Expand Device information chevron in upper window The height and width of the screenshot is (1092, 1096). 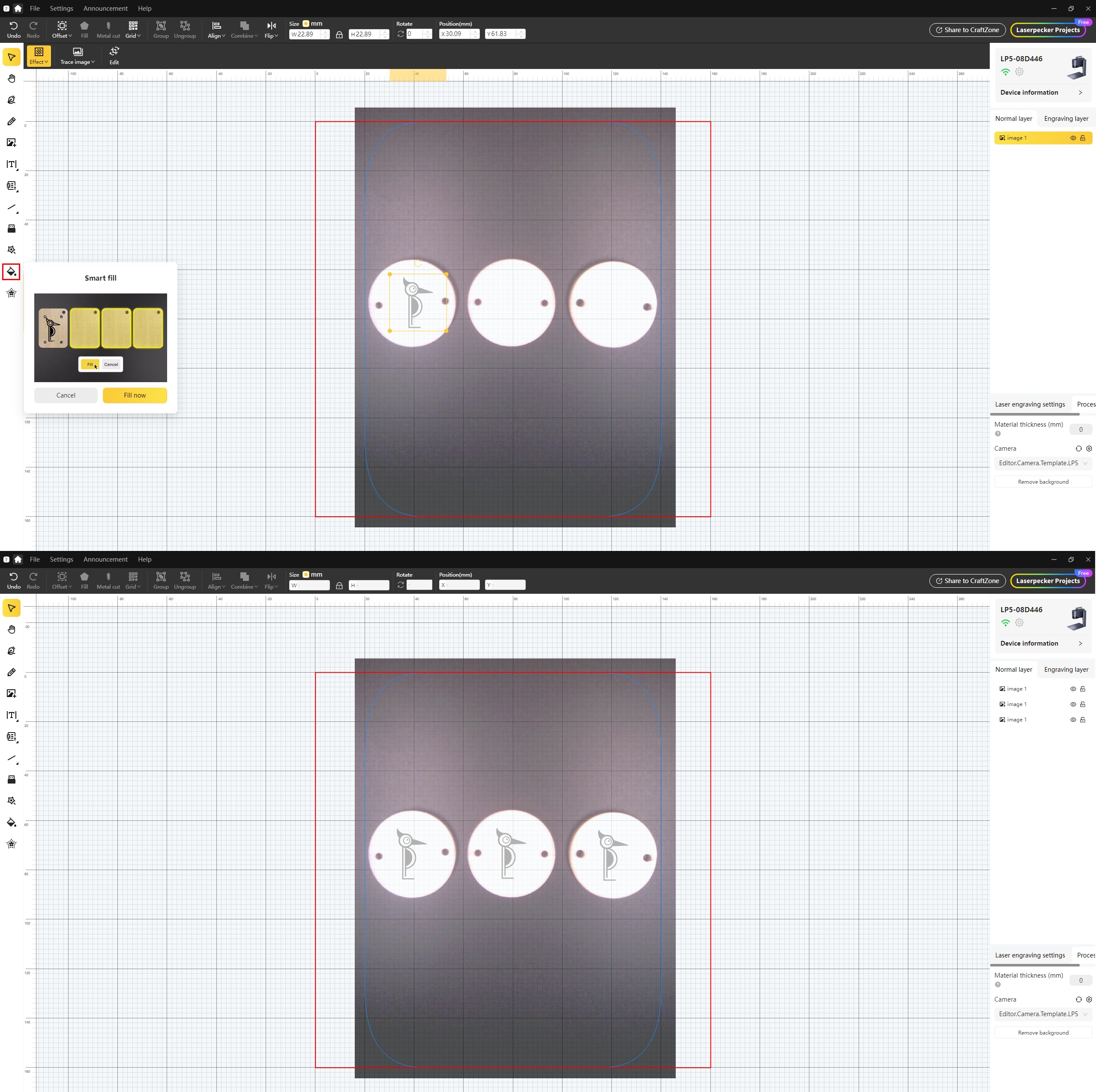(1080, 93)
